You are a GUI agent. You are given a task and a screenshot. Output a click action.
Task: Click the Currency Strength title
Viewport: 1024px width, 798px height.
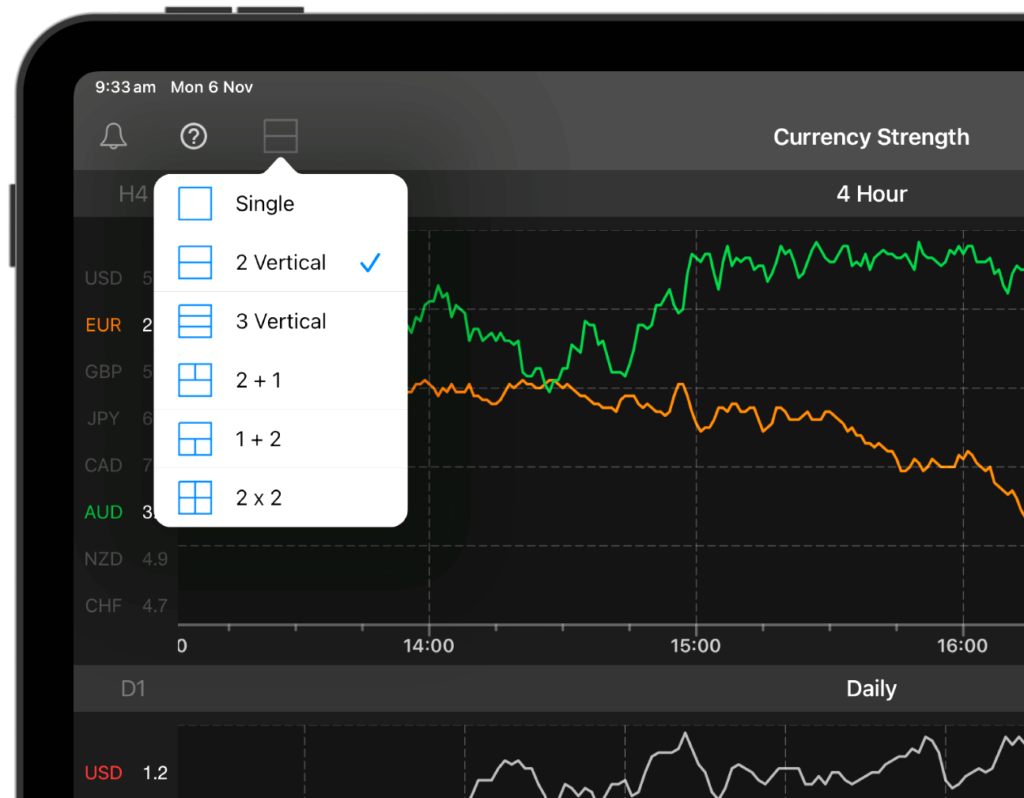871,137
